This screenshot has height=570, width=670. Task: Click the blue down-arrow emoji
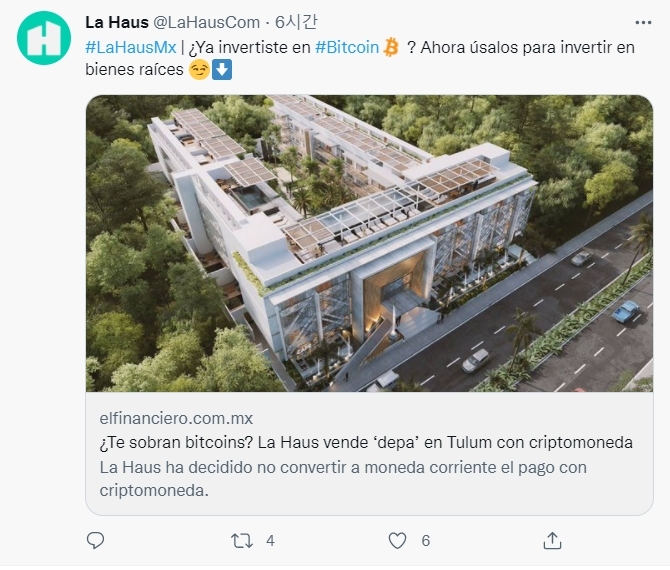click(x=222, y=70)
